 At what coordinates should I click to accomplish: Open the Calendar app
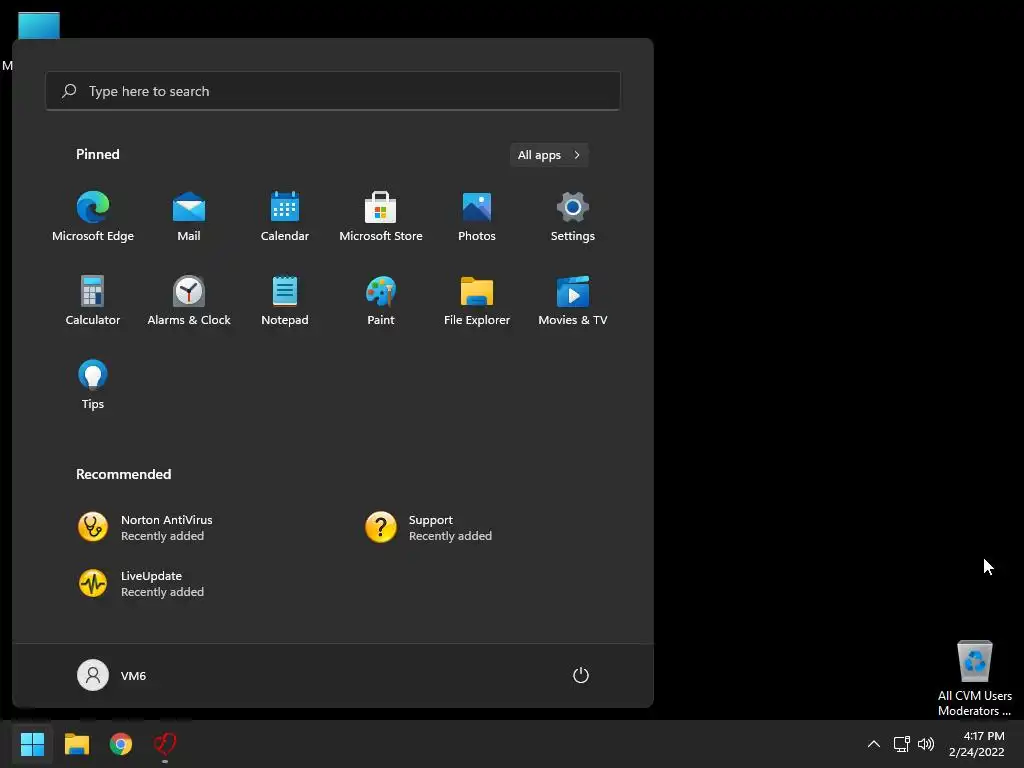pos(285,217)
